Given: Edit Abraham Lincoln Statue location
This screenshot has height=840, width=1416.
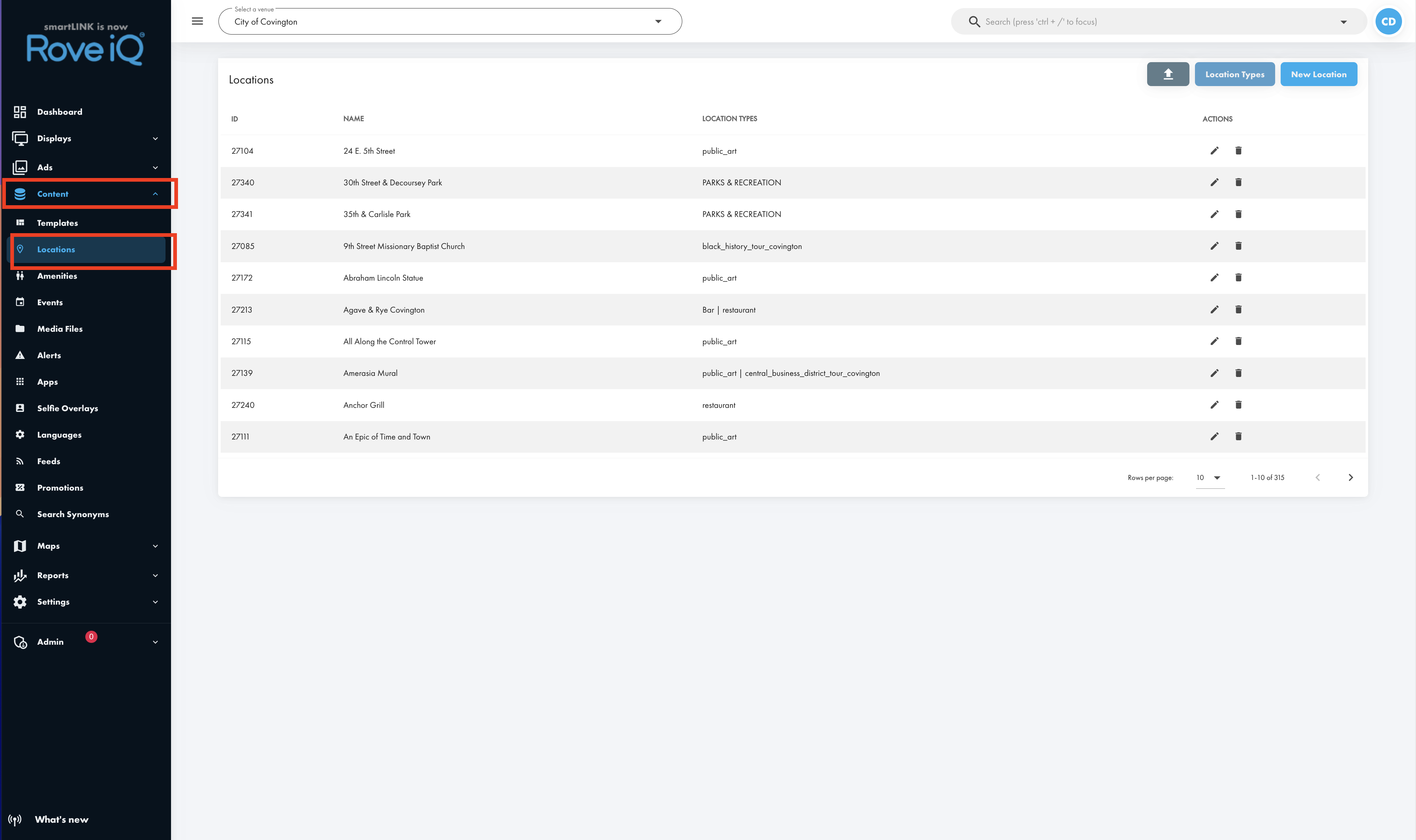Looking at the screenshot, I should click(1214, 277).
